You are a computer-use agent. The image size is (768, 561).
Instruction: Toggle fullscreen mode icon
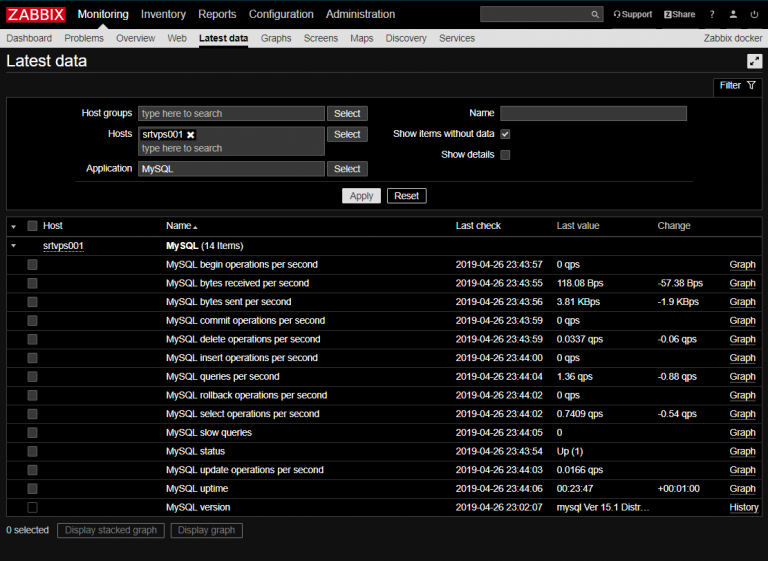(x=754, y=61)
